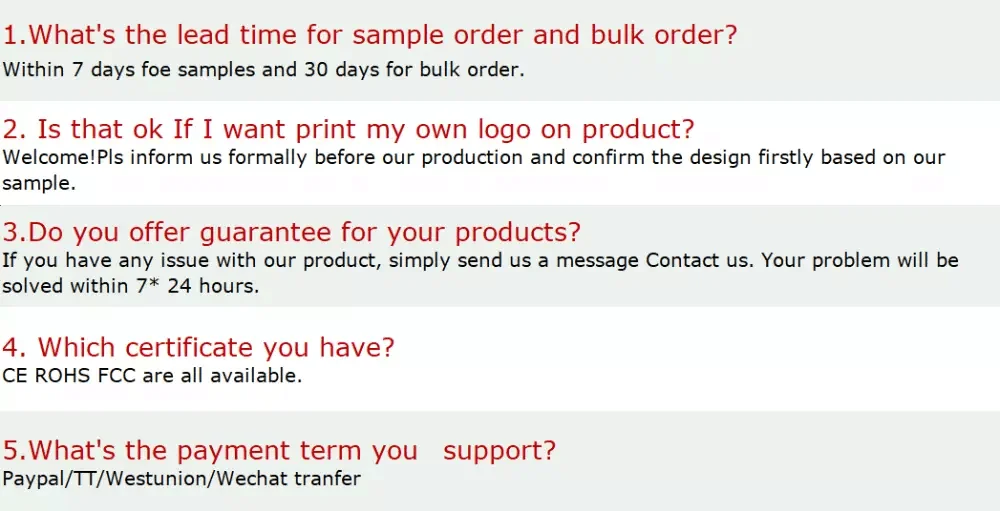The height and width of the screenshot is (511, 1000).
Task: Click the 'CE ROHS FCC' answer text
Action: coord(151,376)
